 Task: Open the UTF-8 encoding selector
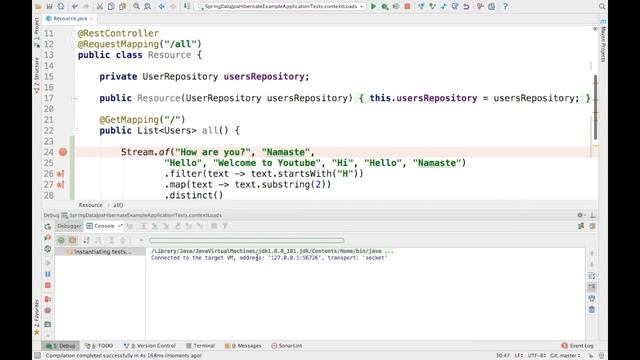click(x=537, y=356)
